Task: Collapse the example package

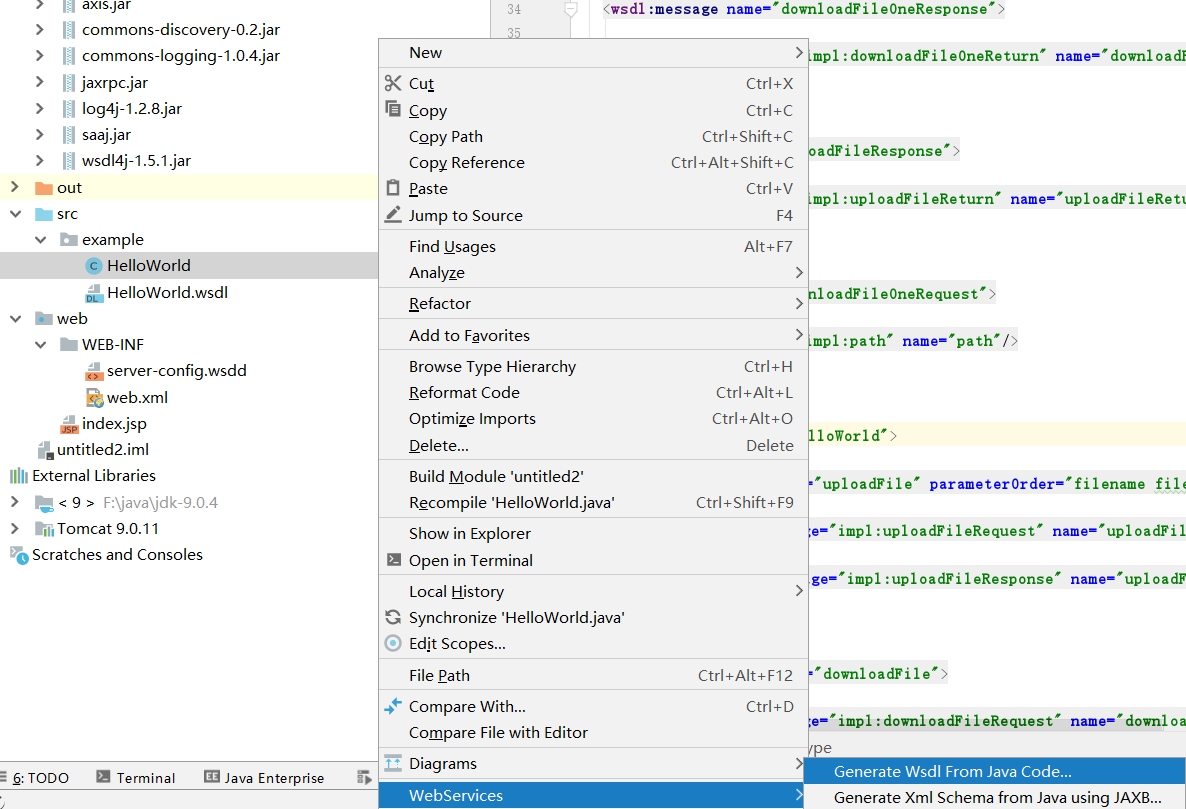Action: click(40, 240)
